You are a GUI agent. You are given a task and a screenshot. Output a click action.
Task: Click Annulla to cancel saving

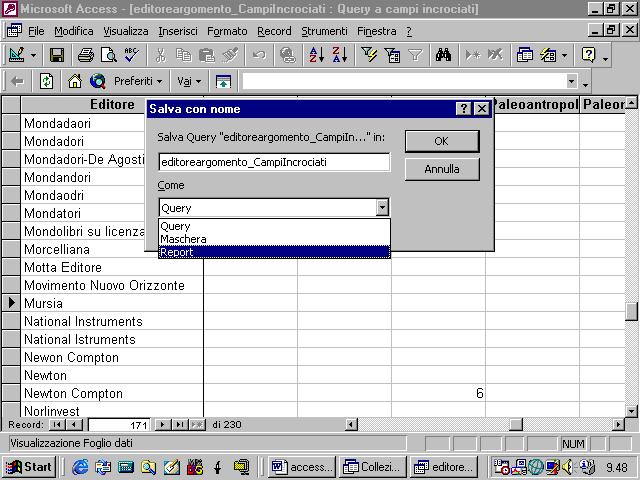point(442,169)
